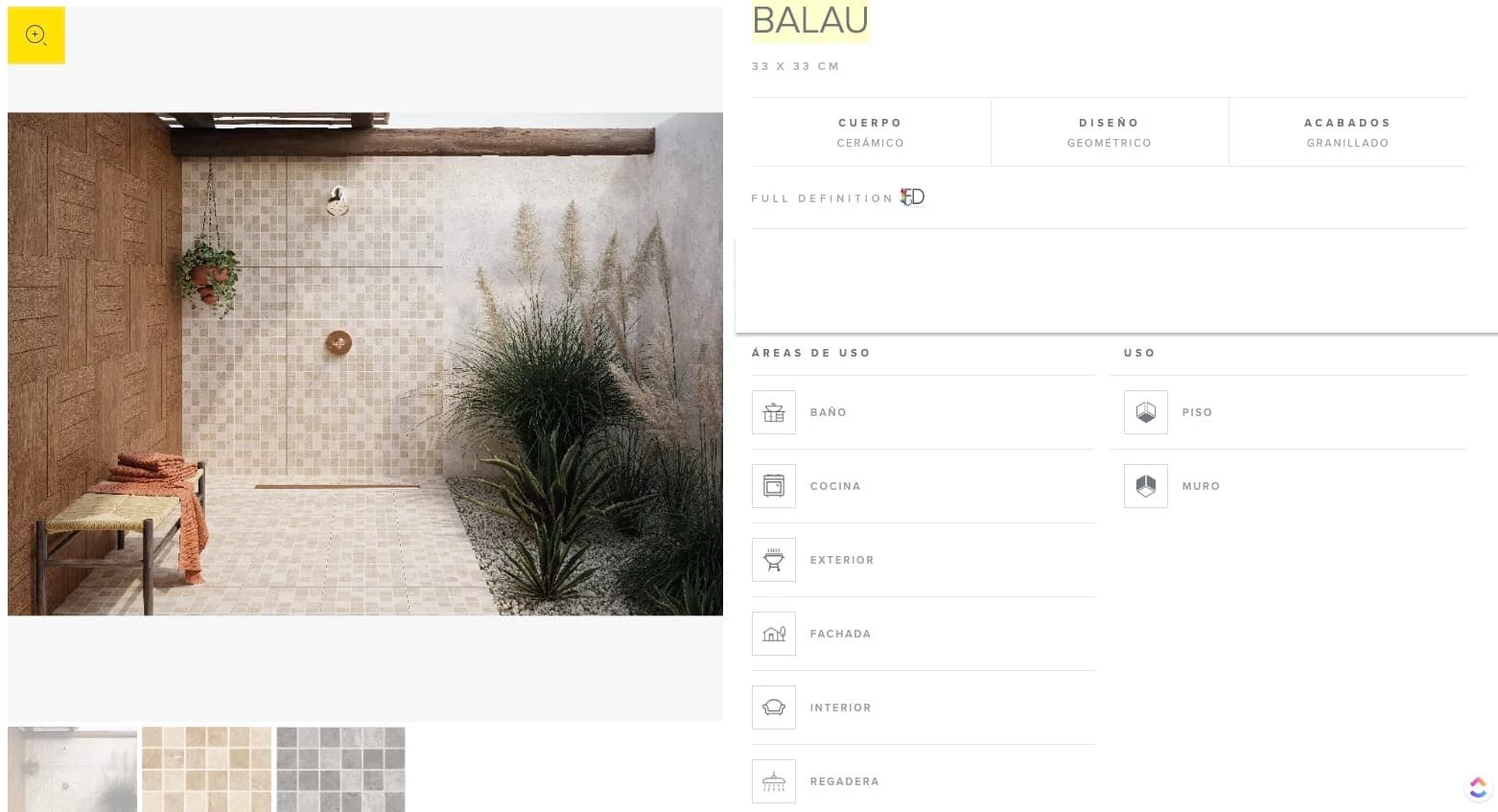Viewport: 1498px width, 812px height.
Task: Select the Baño bathtub icon
Action: click(x=774, y=412)
